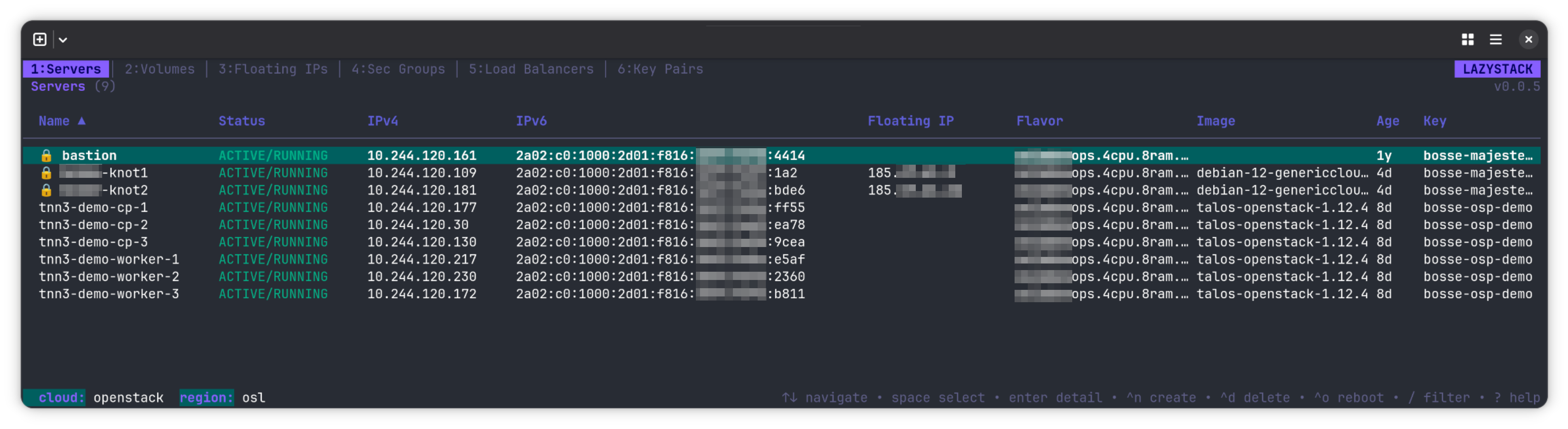Image resolution: width=1568 pixels, height=429 pixels.
Task: Switch to the 1:Servers tab
Action: tap(66, 69)
